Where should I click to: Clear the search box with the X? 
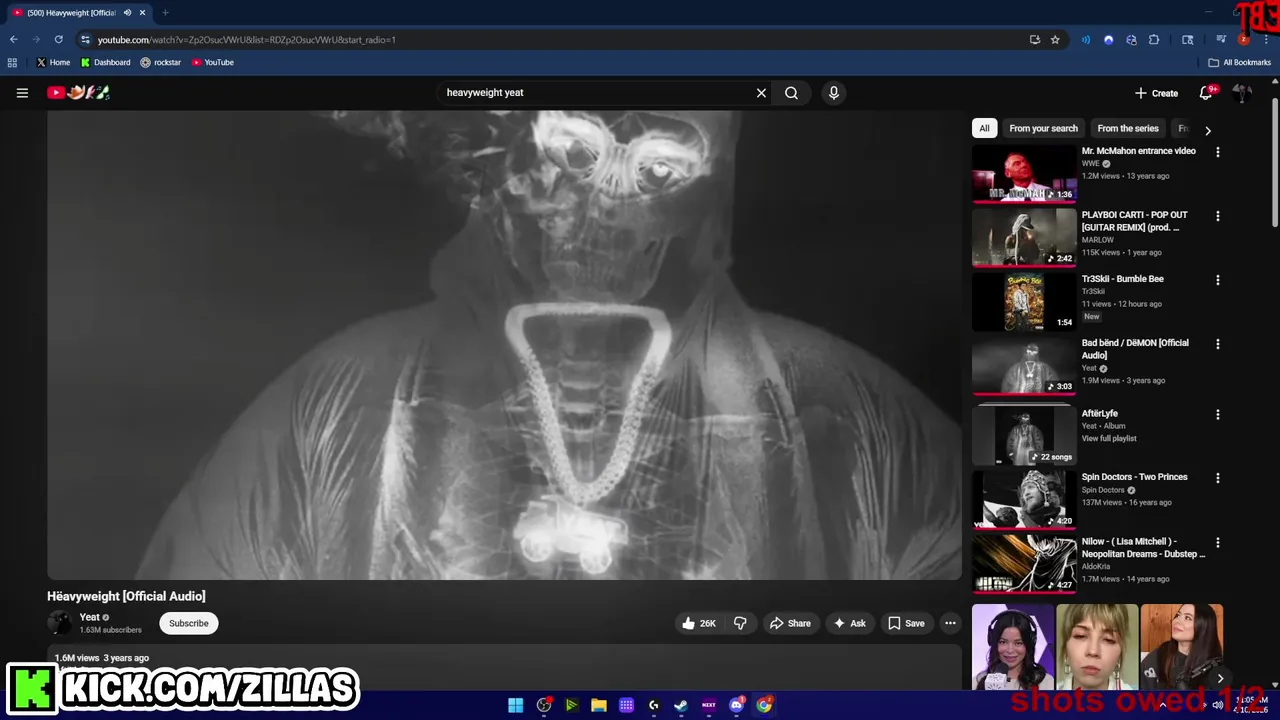pyautogui.click(x=761, y=93)
